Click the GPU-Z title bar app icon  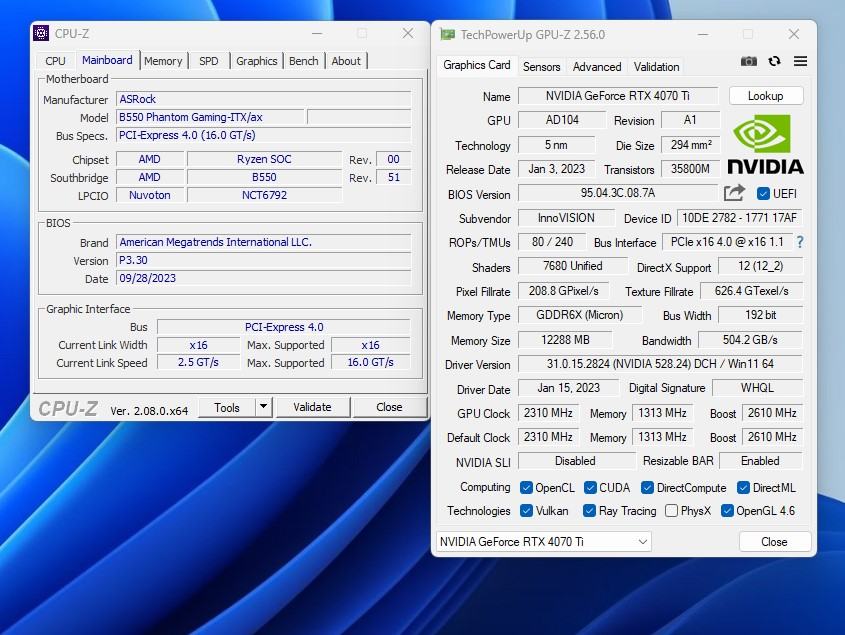point(447,34)
